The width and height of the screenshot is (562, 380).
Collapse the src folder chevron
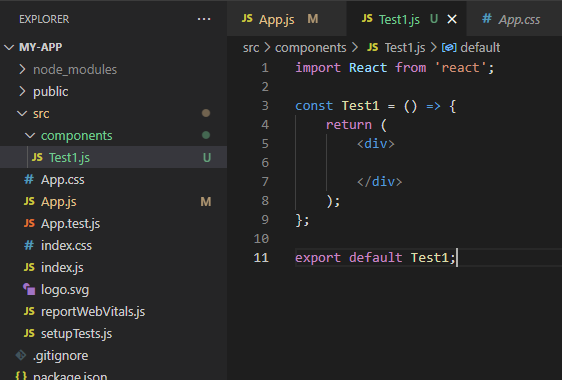(22, 113)
